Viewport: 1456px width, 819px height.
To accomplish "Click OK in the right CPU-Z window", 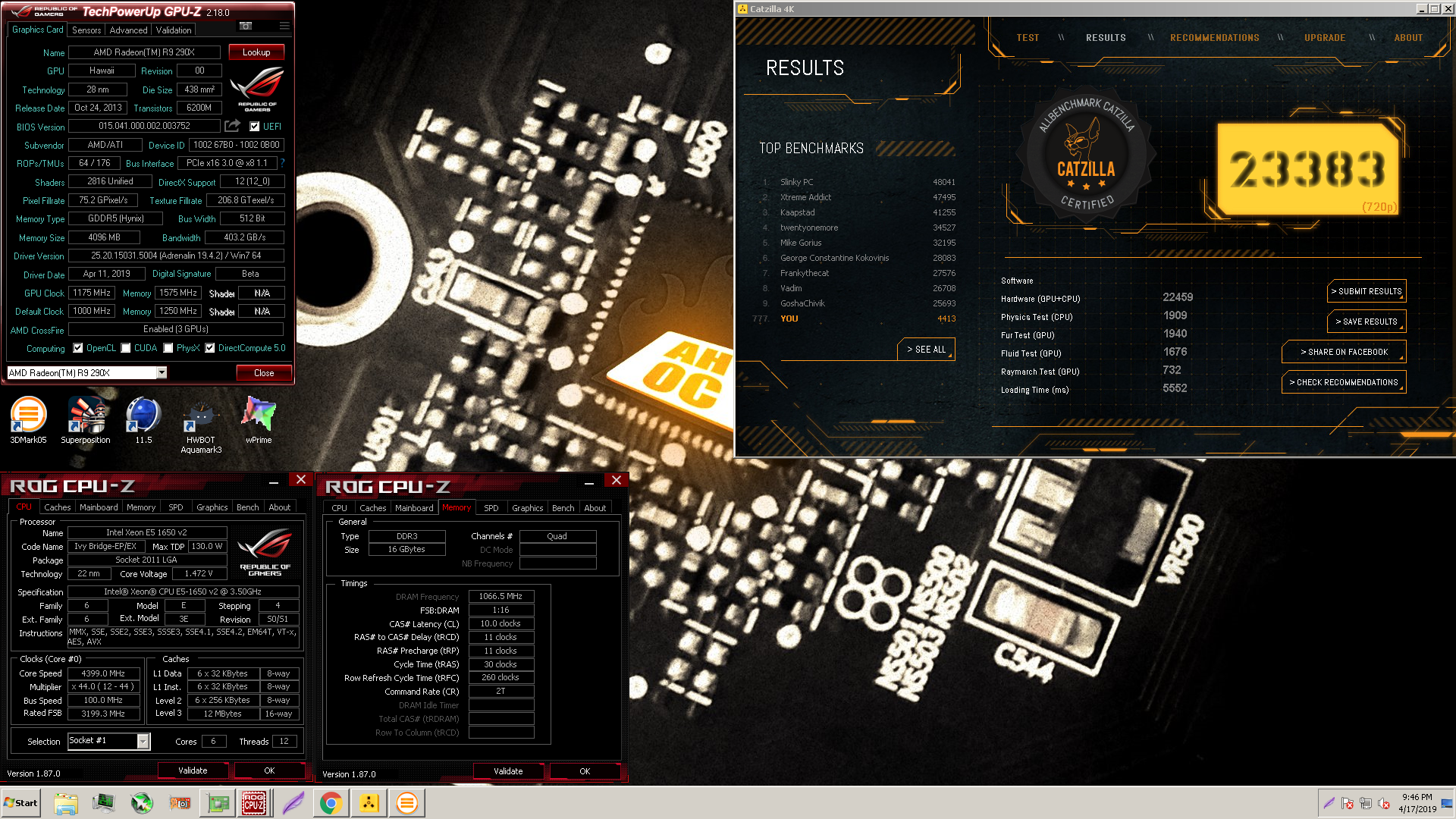I will coord(585,771).
